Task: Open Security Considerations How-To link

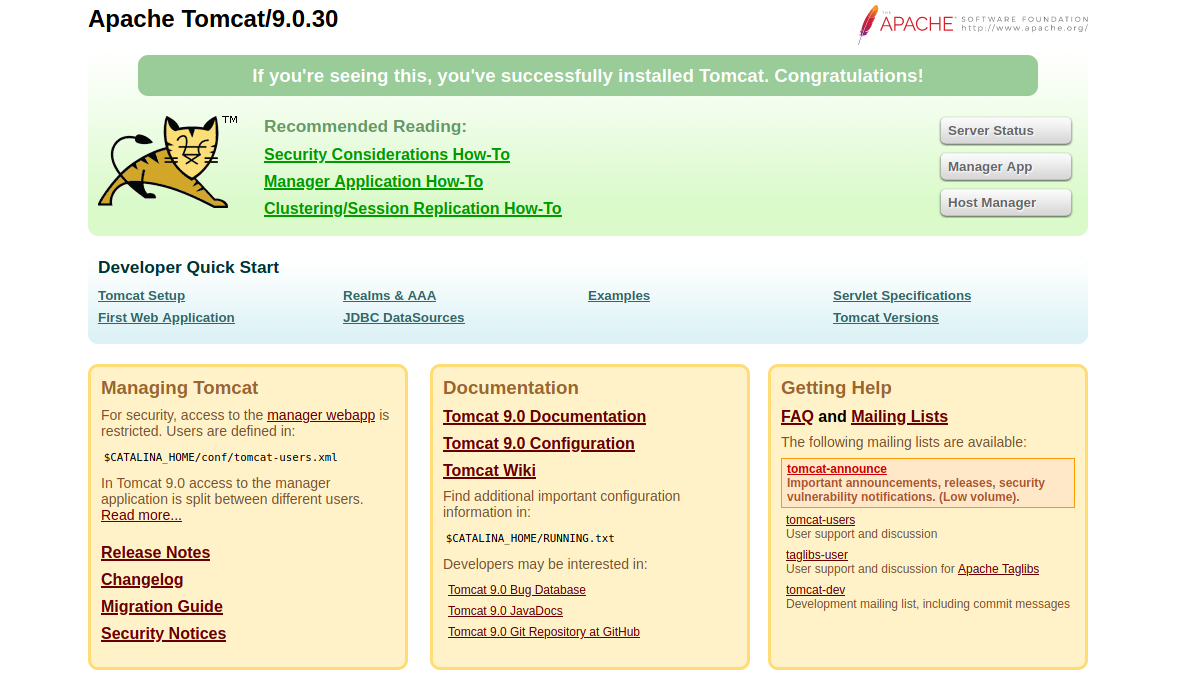Action: 387,155
